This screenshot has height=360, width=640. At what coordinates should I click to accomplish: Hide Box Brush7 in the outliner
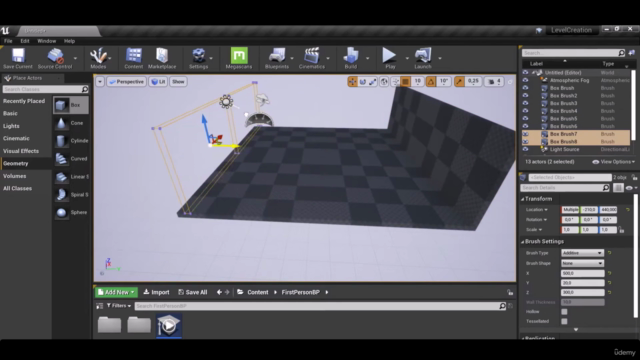coord(525,134)
